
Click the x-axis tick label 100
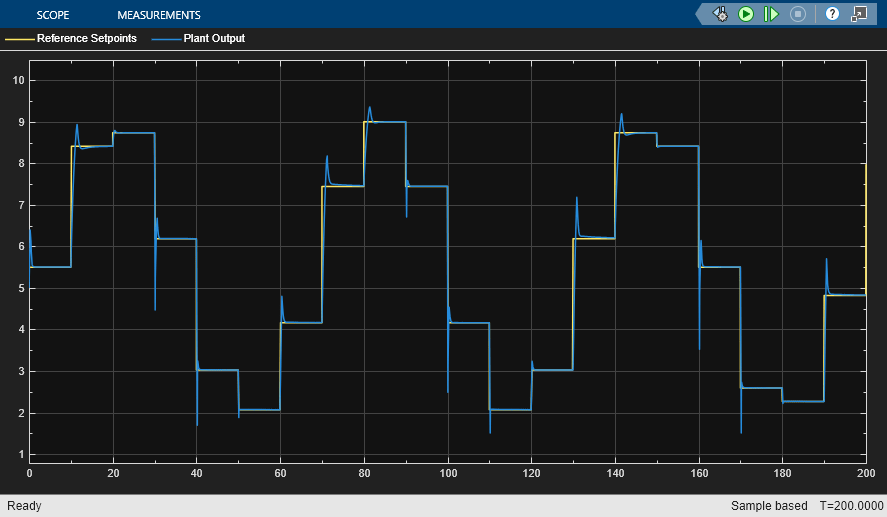[448, 472]
